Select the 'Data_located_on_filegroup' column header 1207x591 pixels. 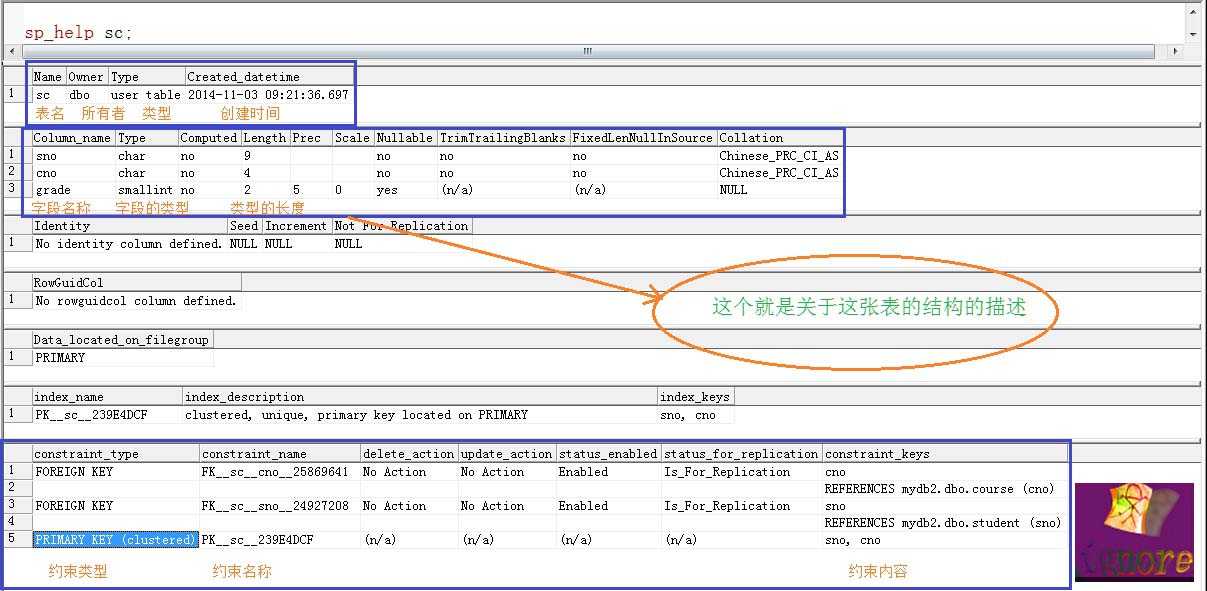pos(122,340)
